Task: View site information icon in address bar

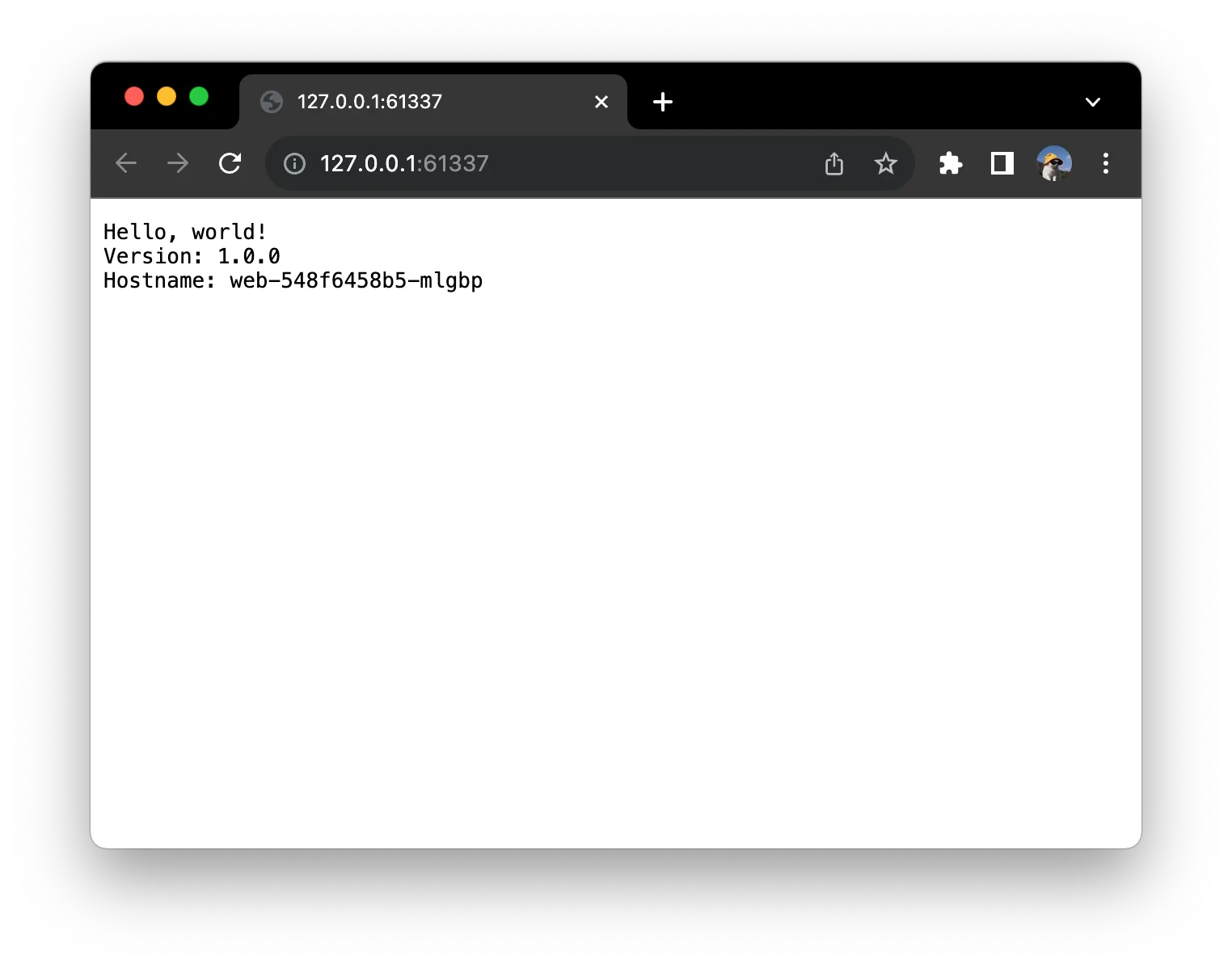Action: tap(294, 164)
